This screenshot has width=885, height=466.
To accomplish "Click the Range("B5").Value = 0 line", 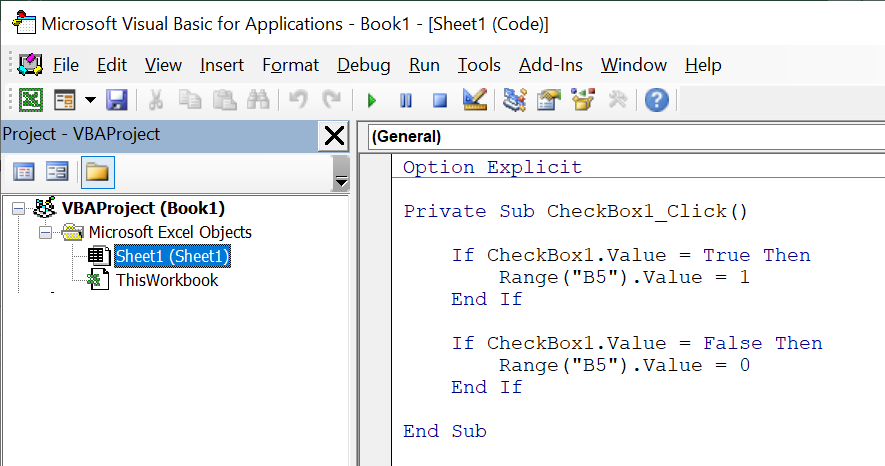I will pos(624,366).
